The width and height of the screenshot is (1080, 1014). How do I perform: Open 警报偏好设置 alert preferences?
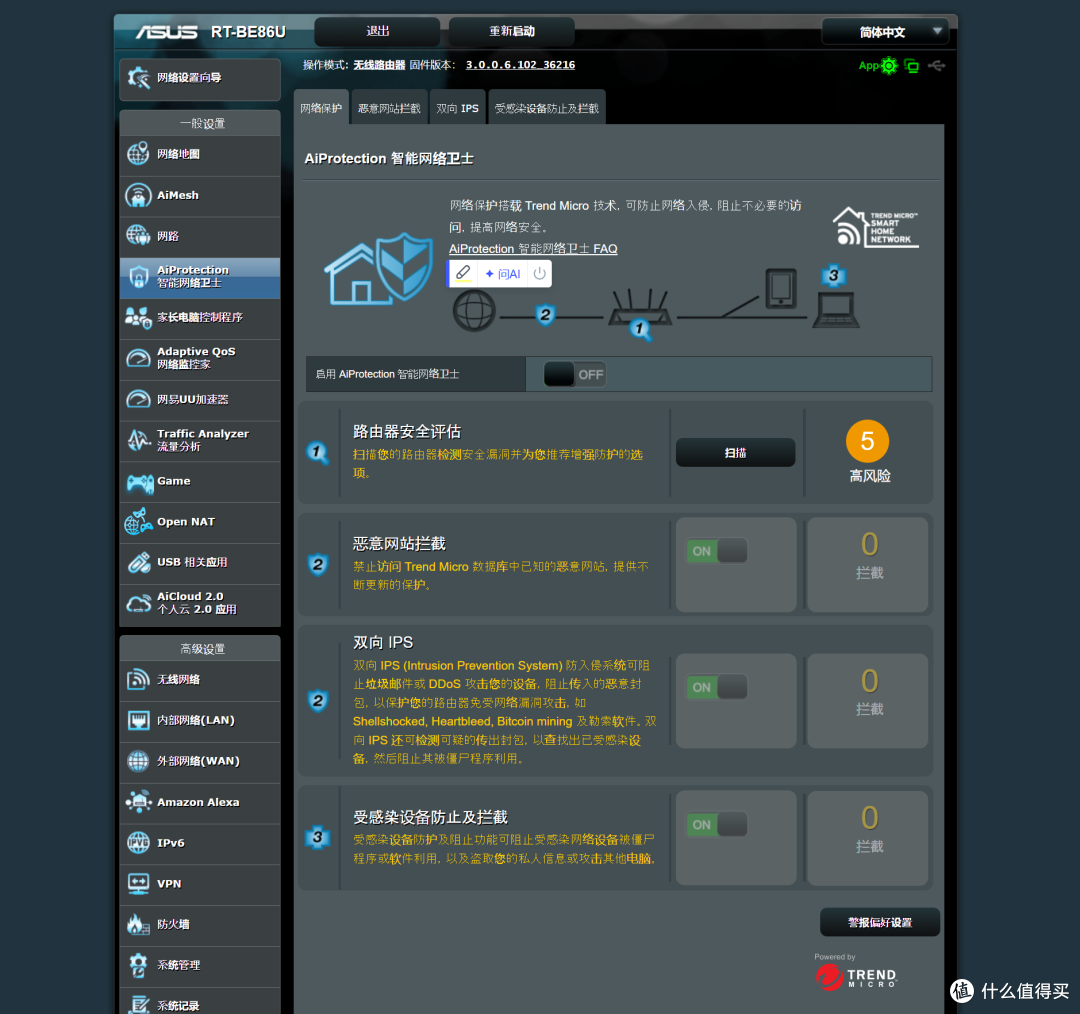tap(880, 922)
